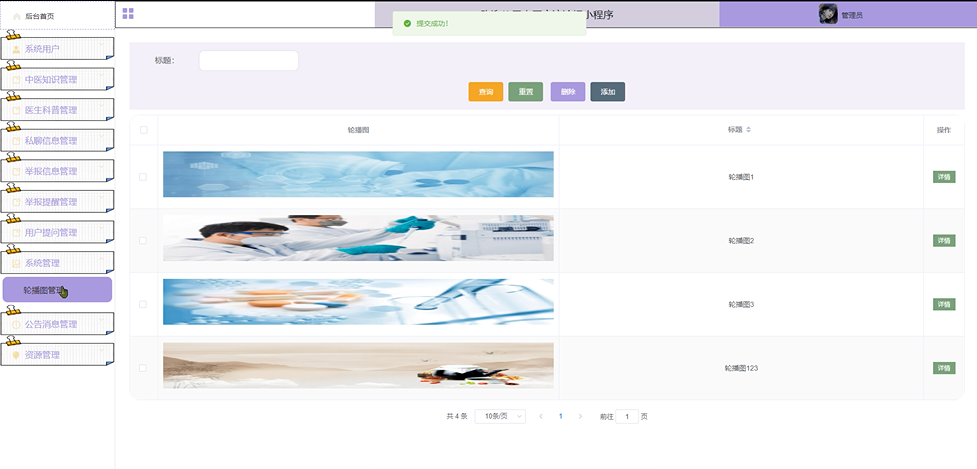977x469 pixels.
Task: Click the home icon beside 后台首页
Action: click(x=17, y=16)
